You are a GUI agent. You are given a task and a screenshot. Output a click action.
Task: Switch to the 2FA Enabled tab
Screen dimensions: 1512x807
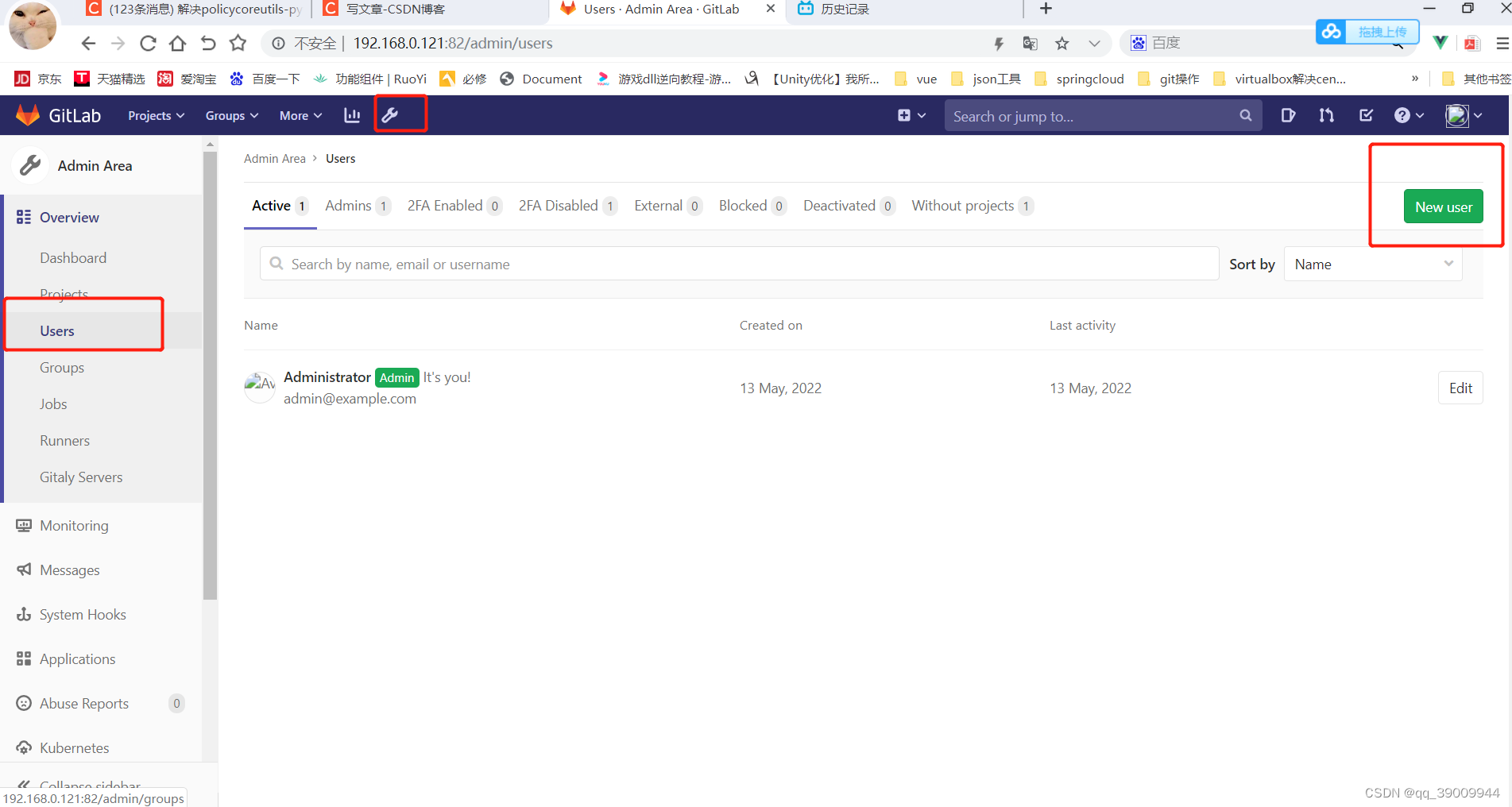tap(454, 206)
